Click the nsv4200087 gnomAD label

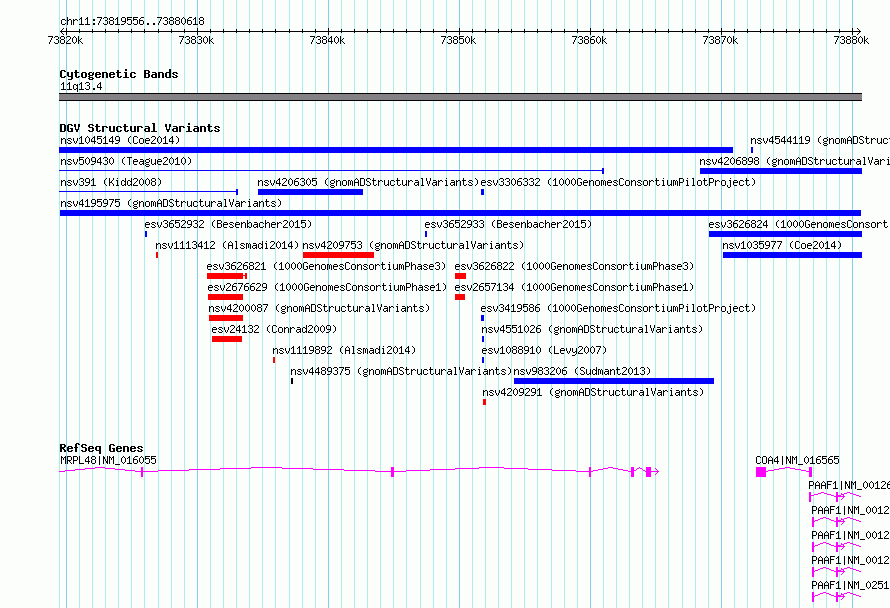point(319,308)
